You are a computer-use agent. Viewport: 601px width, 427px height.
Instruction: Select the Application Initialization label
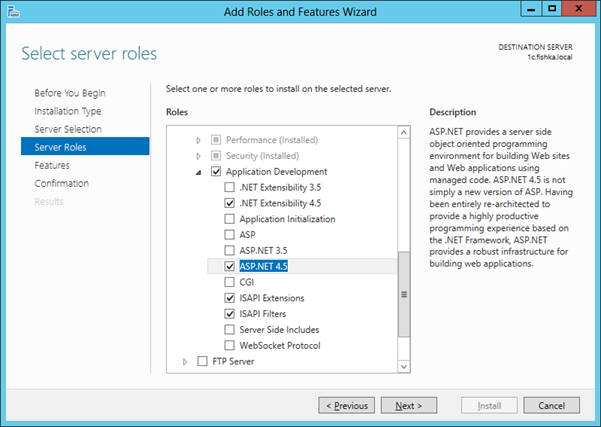tap(287, 219)
